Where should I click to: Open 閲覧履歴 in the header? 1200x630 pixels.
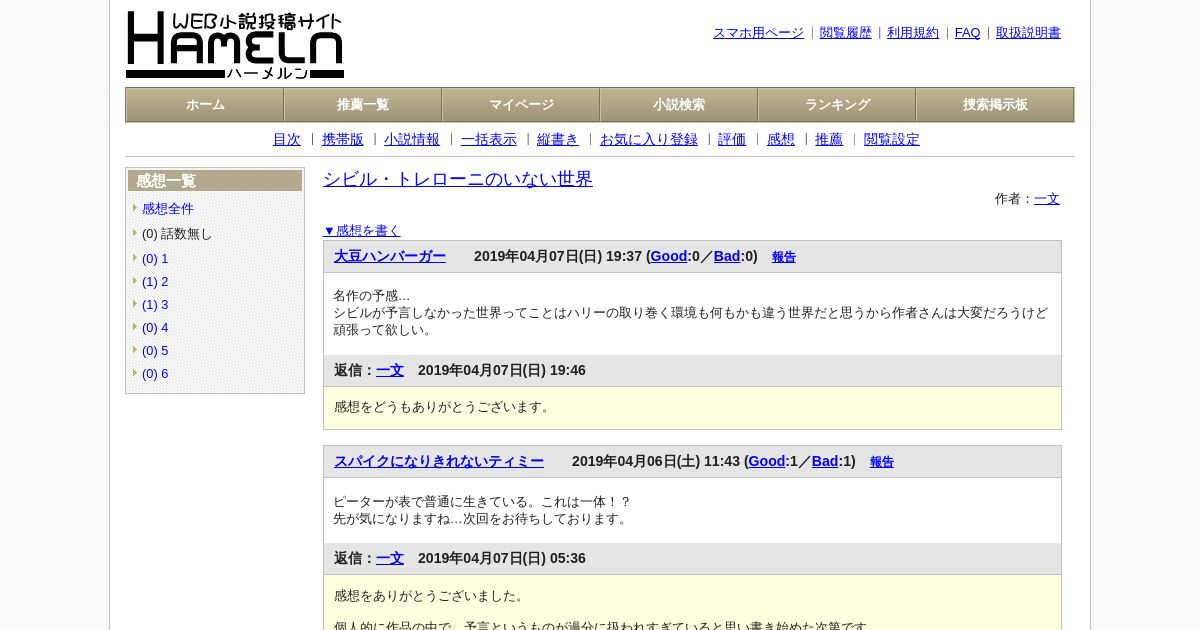coord(846,33)
